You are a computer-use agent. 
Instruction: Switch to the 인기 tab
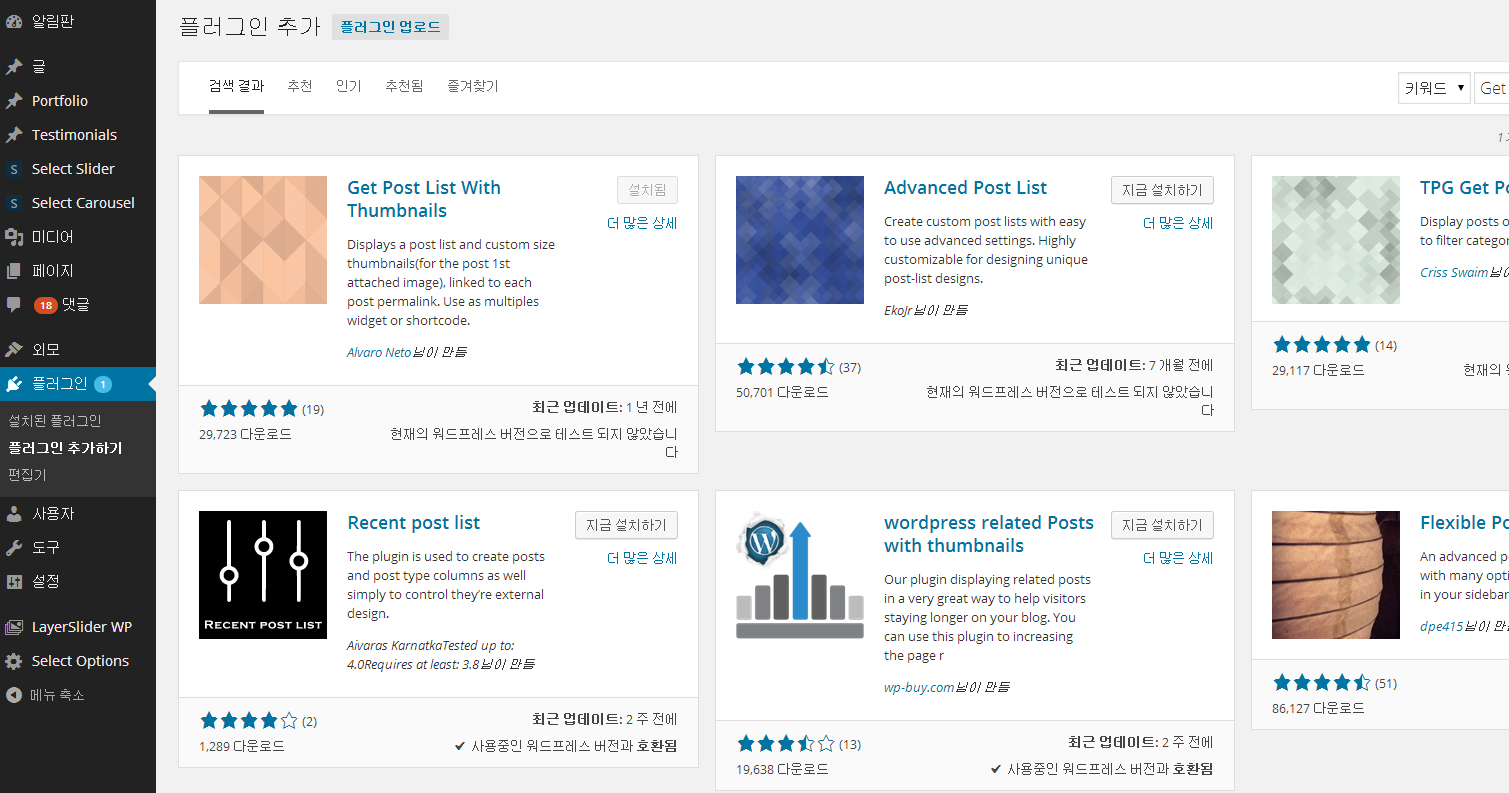point(349,86)
